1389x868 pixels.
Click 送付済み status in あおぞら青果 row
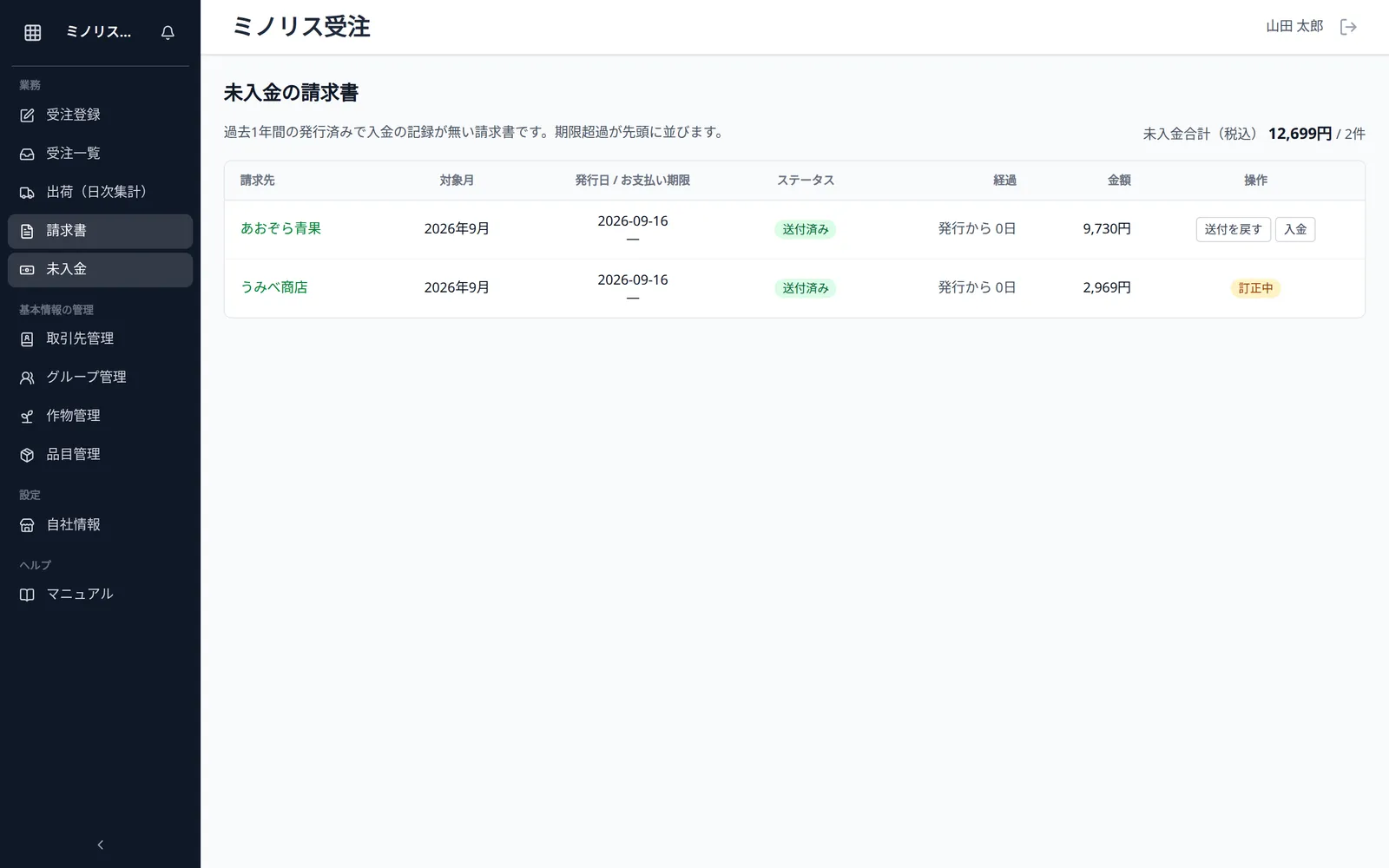click(805, 229)
